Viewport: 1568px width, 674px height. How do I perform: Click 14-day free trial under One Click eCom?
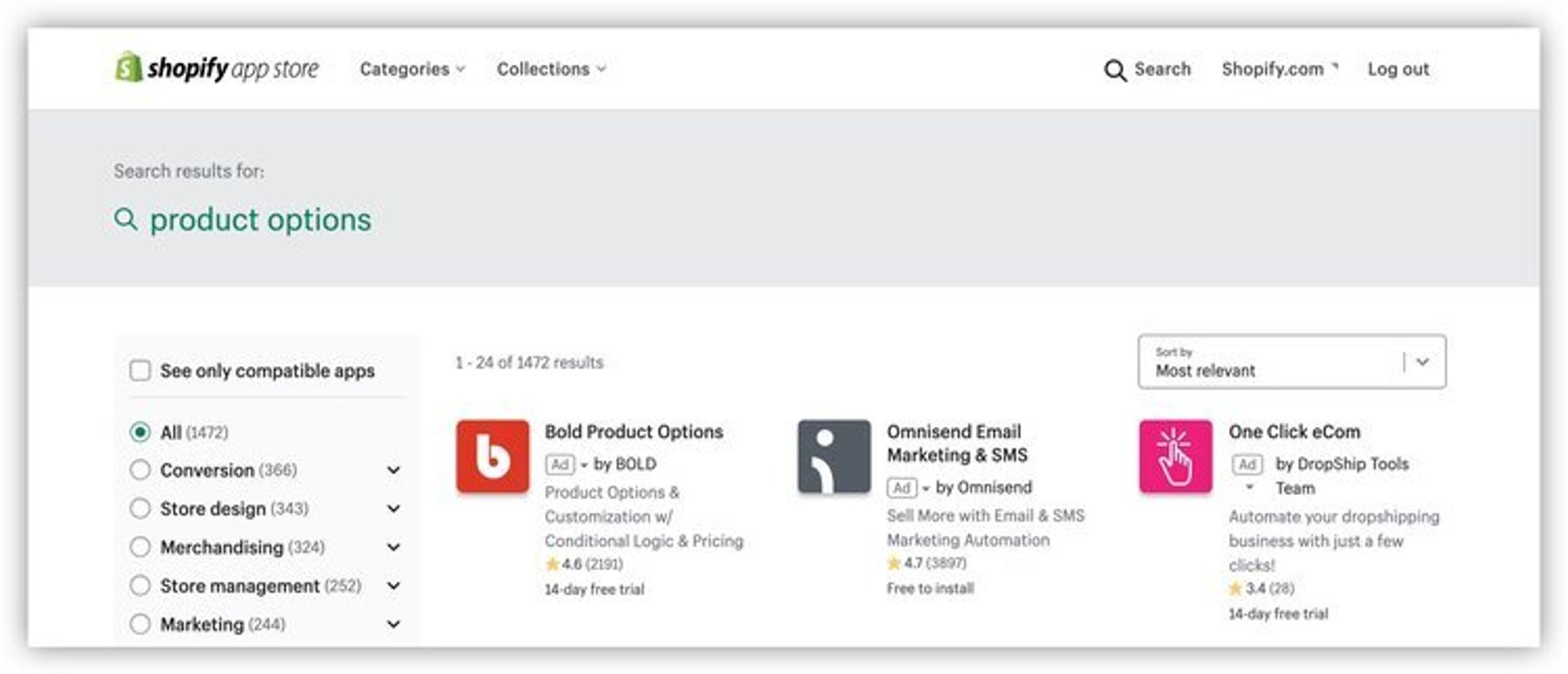[1278, 614]
